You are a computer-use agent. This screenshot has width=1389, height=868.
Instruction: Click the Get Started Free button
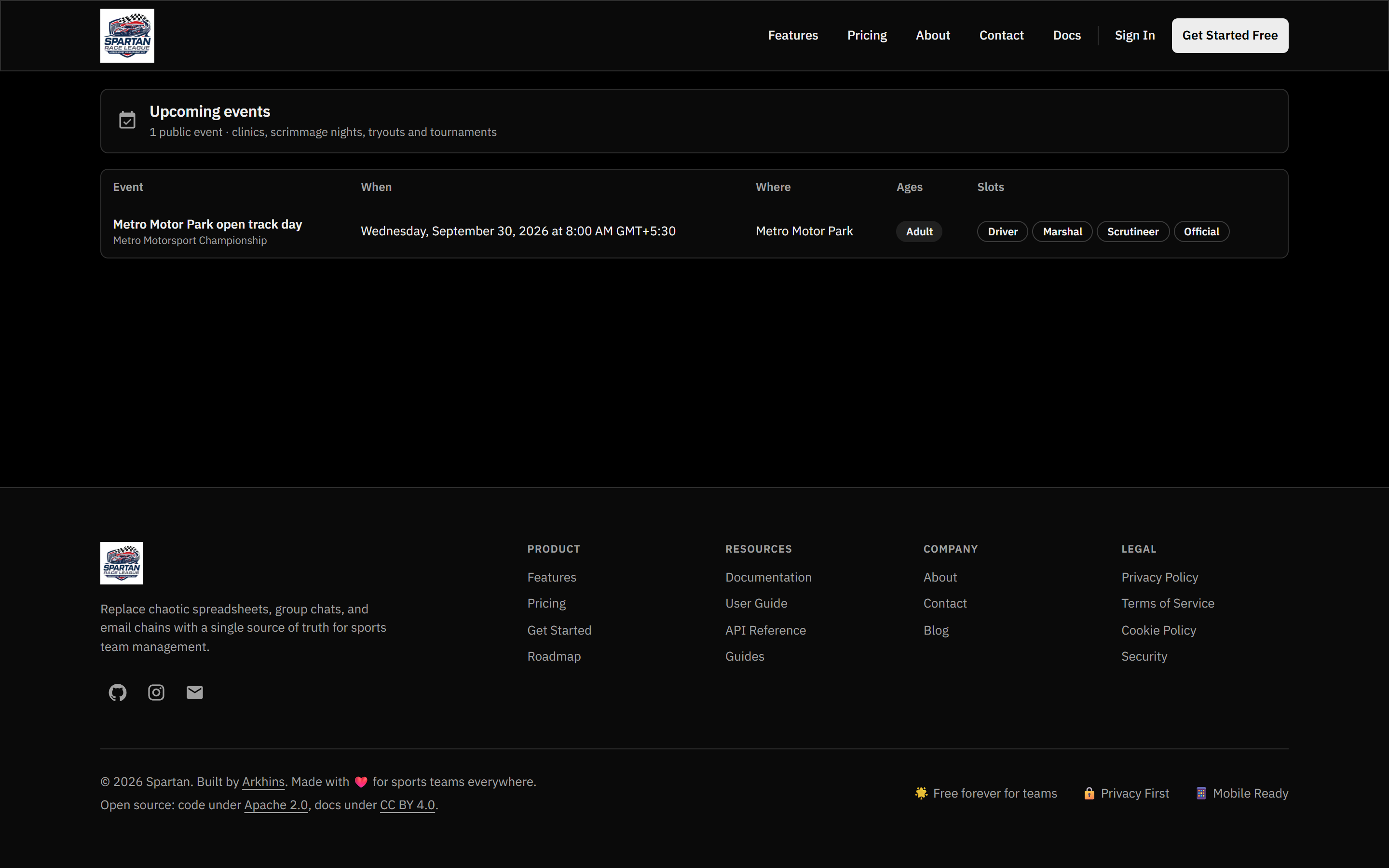pyautogui.click(x=1230, y=36)
